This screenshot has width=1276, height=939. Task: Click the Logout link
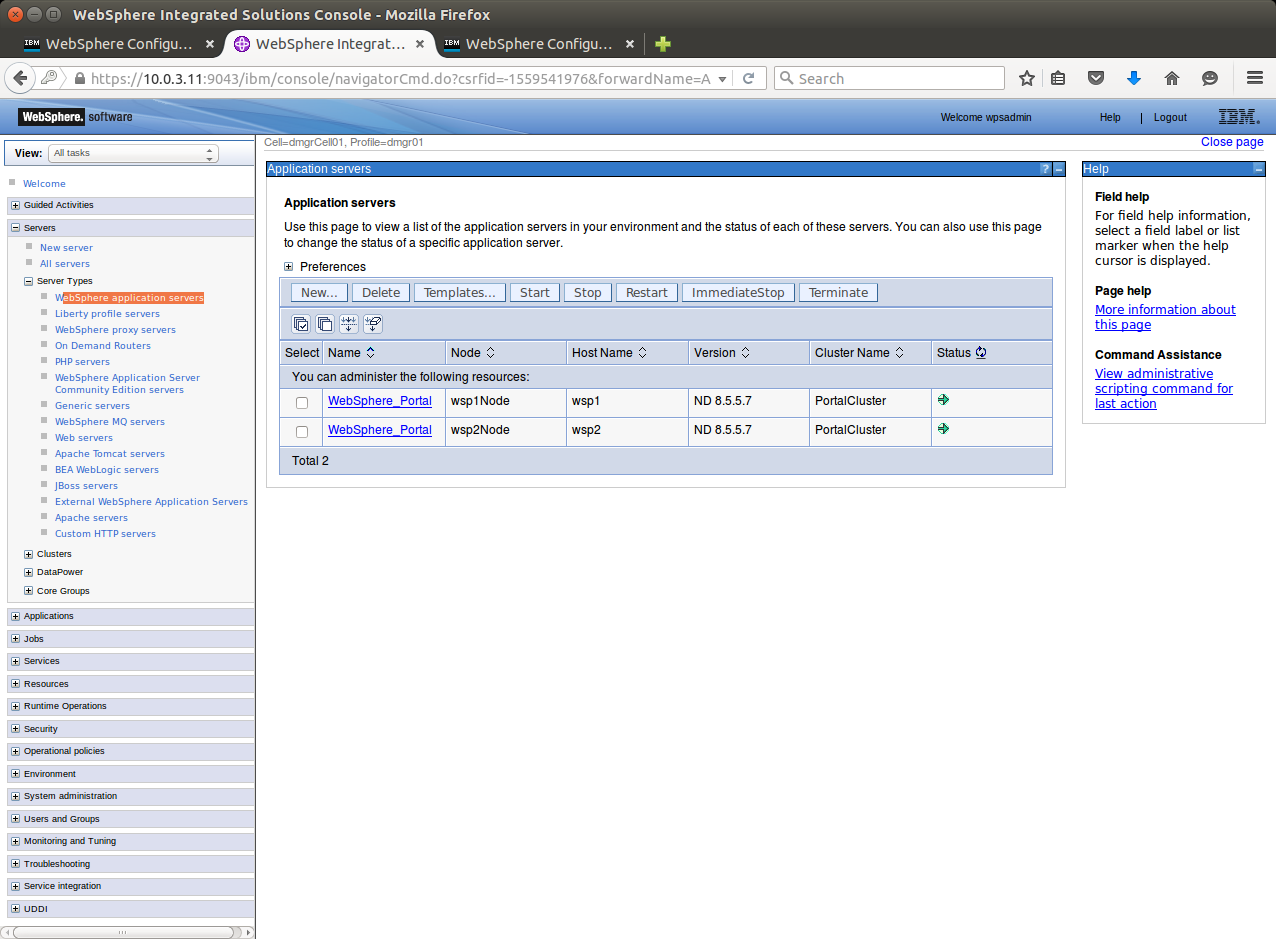click(x=1170, y=117)
